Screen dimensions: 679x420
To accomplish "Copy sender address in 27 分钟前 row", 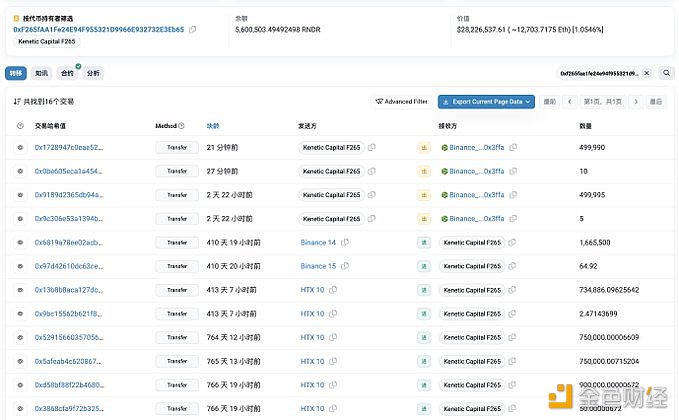I will [372, 171].
